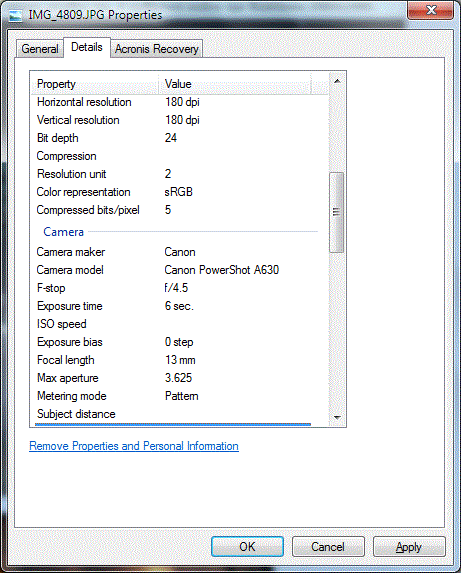This screenshot has width=461, height=573.
Task: Click the scroll up arrow in property list
Action: point(337,81)
